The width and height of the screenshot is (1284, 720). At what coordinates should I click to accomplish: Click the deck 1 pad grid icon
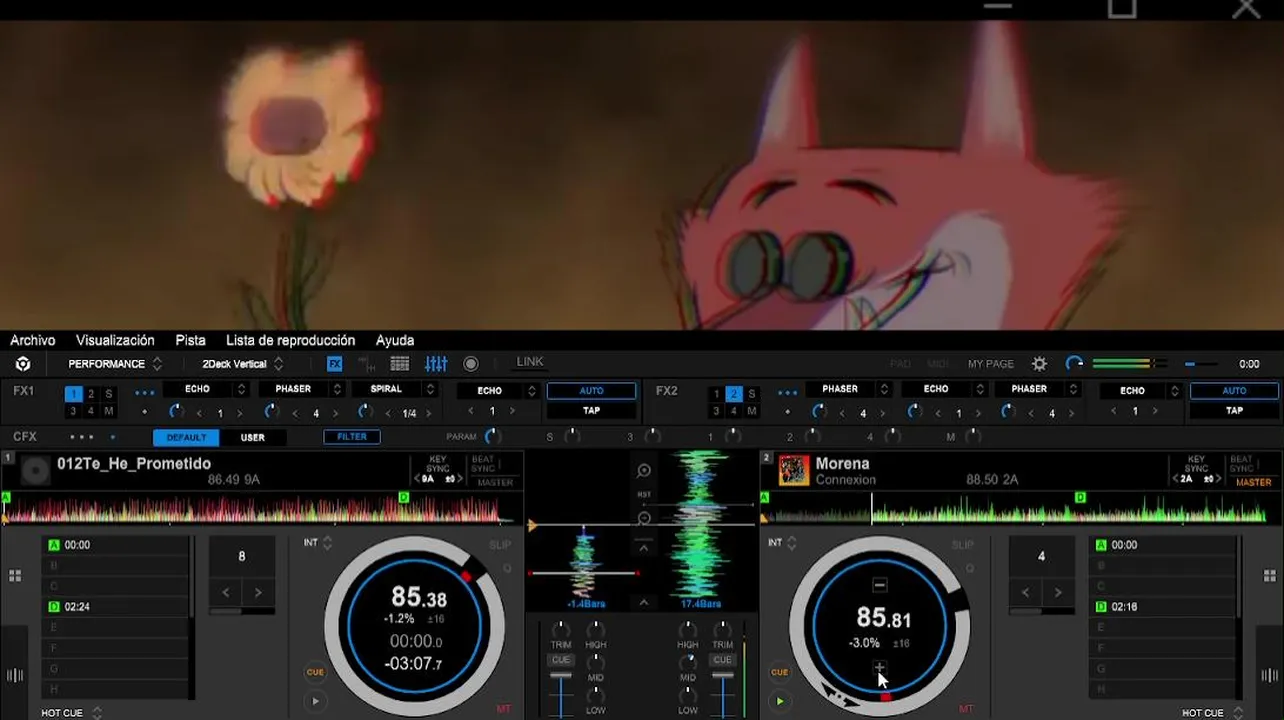(15, 576)
